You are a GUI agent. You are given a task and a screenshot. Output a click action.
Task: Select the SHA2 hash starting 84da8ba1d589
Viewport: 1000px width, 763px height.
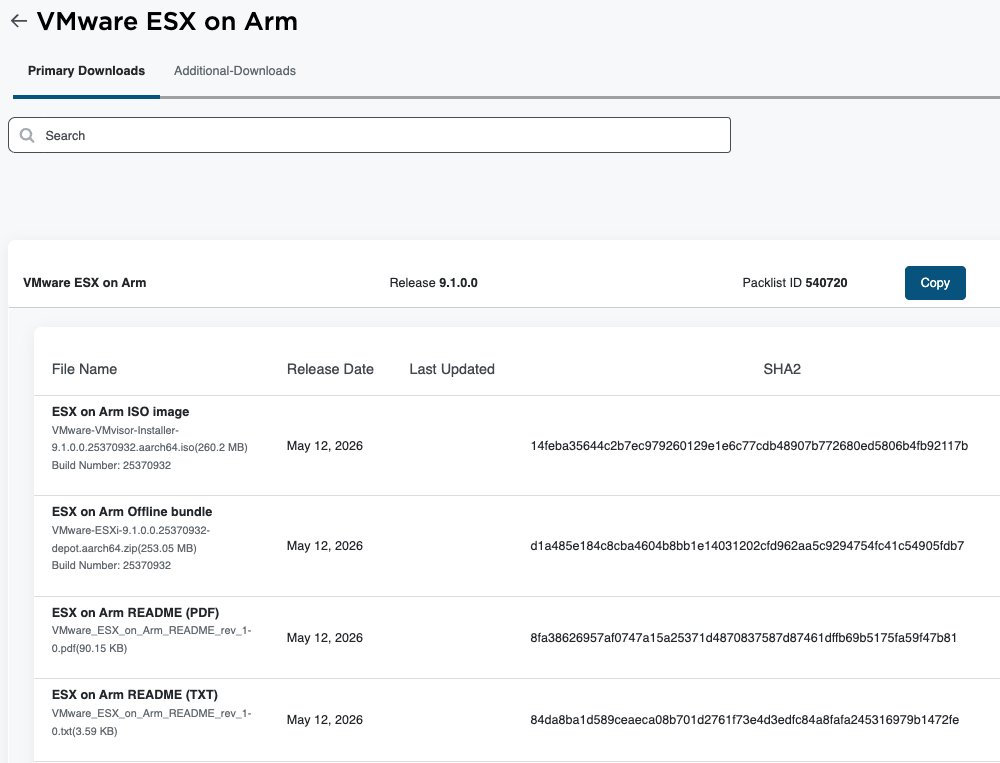tap(744, 720)
